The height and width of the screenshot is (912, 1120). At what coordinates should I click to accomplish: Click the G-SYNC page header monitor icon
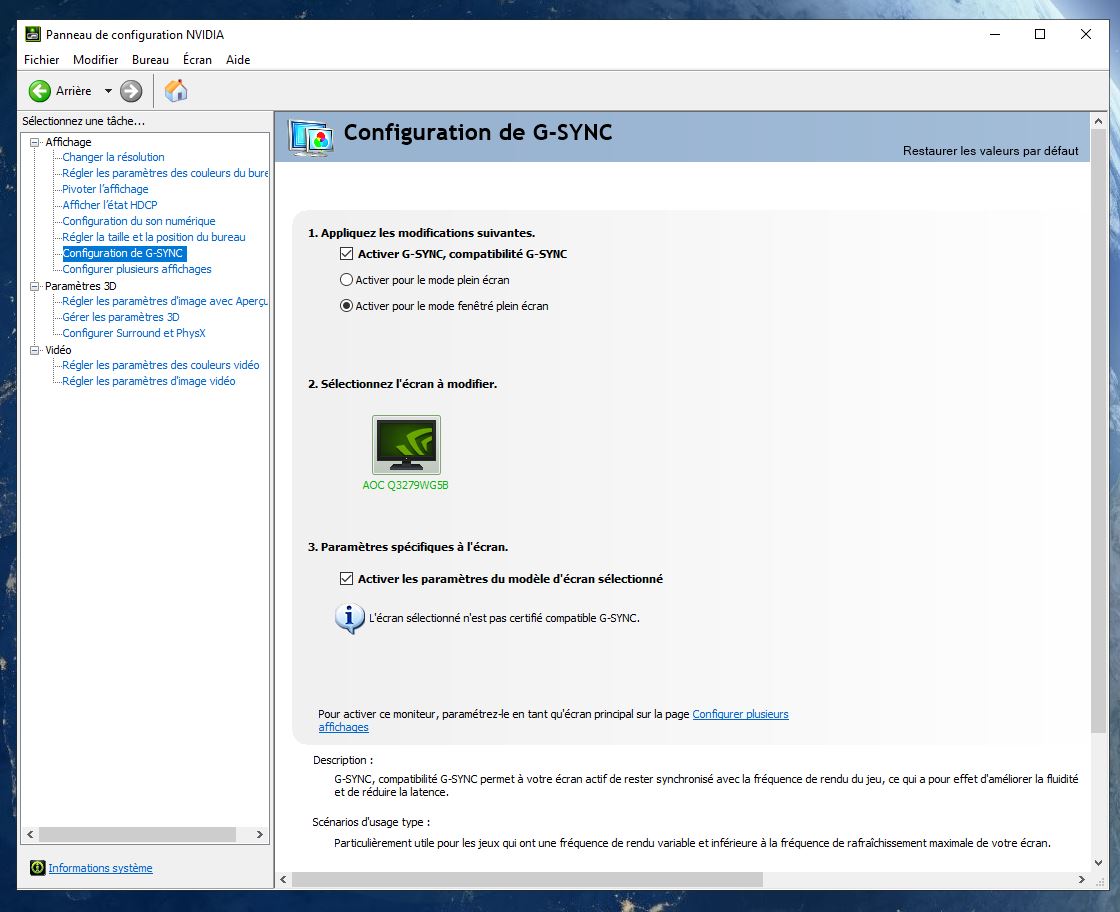pyautogui.click(x=310, y=138)
